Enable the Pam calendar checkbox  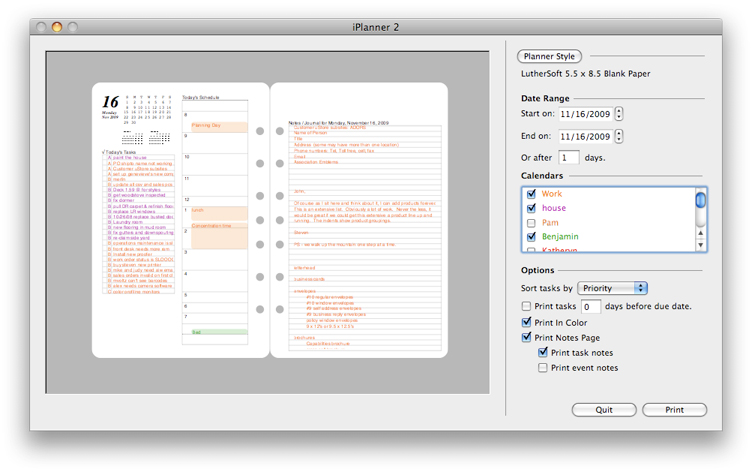(x=532, y=222)
